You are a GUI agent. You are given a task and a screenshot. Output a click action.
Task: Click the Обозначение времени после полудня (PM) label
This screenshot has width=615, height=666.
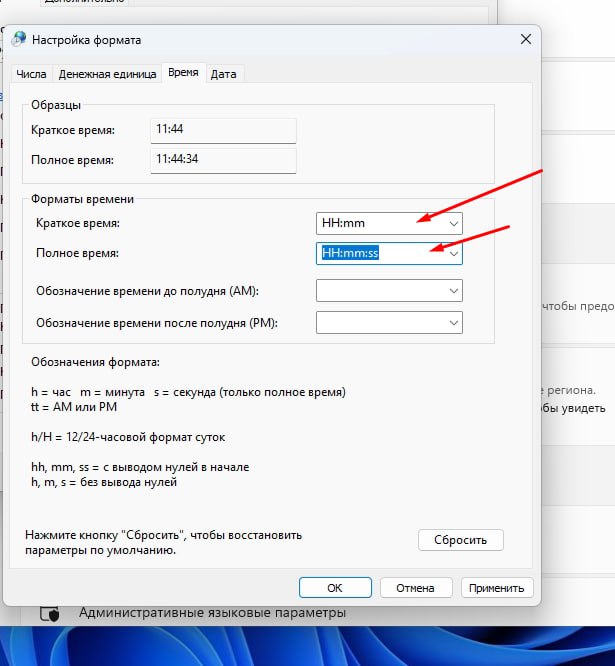coord(157,323)
